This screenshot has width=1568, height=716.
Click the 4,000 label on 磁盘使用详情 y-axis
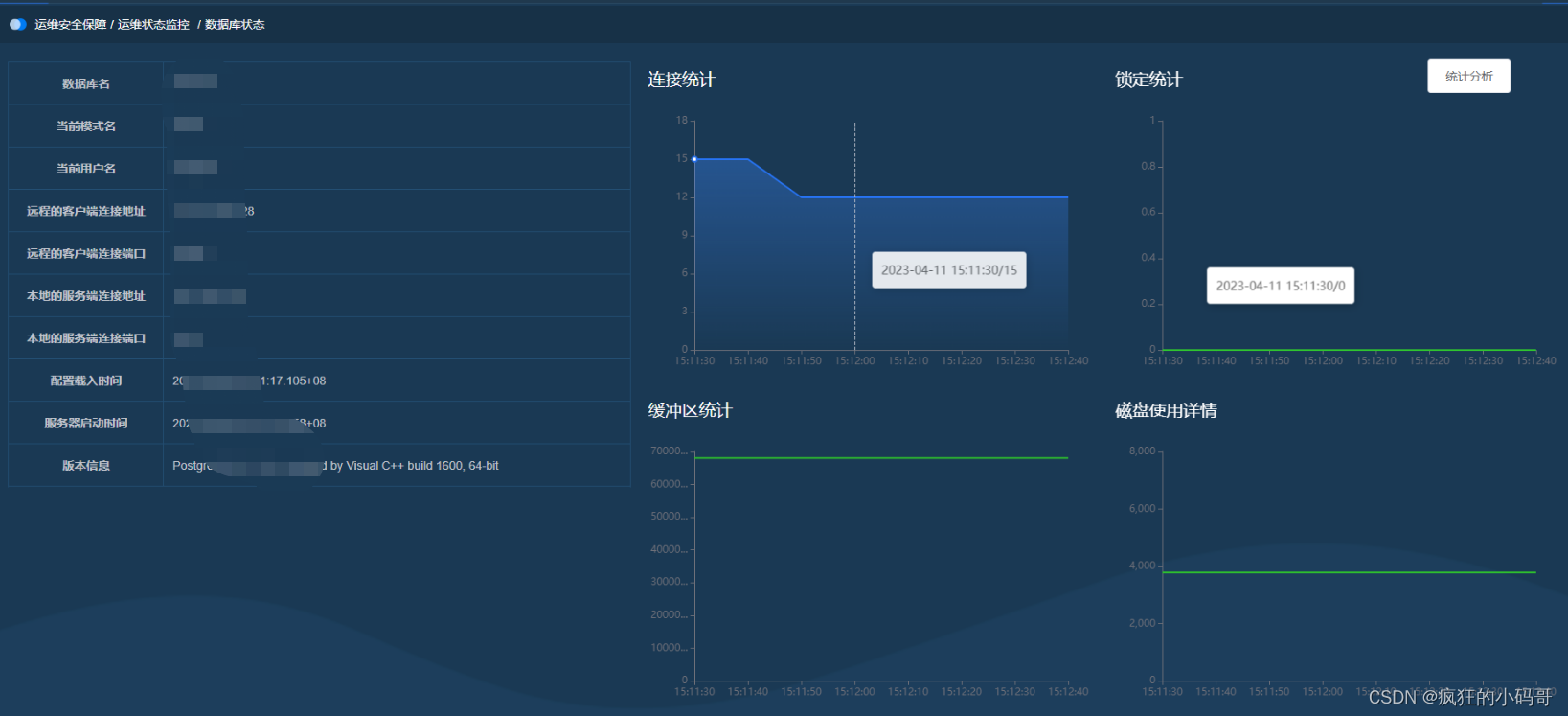tap(1142, 566)
